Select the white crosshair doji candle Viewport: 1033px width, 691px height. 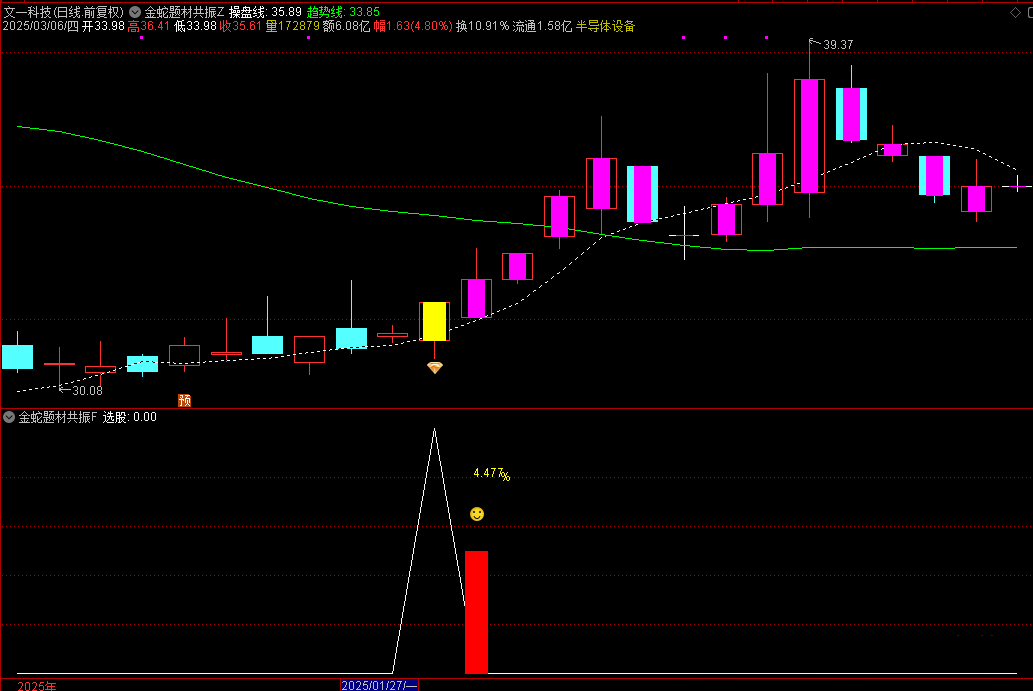[x=684, y=236]
